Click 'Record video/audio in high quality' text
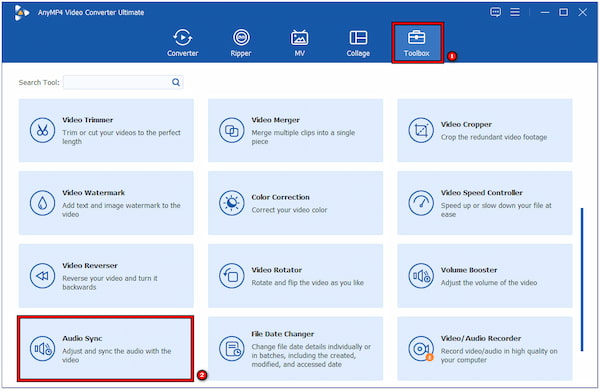 499,355
